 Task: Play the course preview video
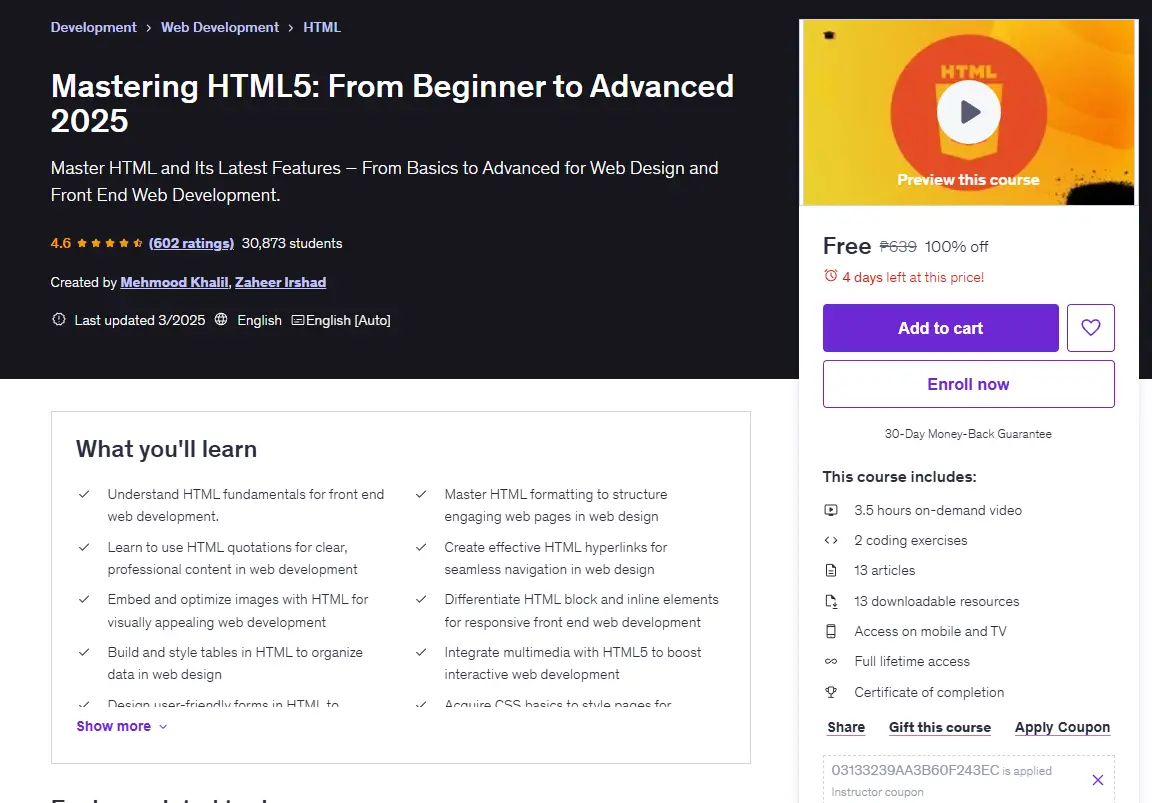pyautogui.click(x=968, y=112)
